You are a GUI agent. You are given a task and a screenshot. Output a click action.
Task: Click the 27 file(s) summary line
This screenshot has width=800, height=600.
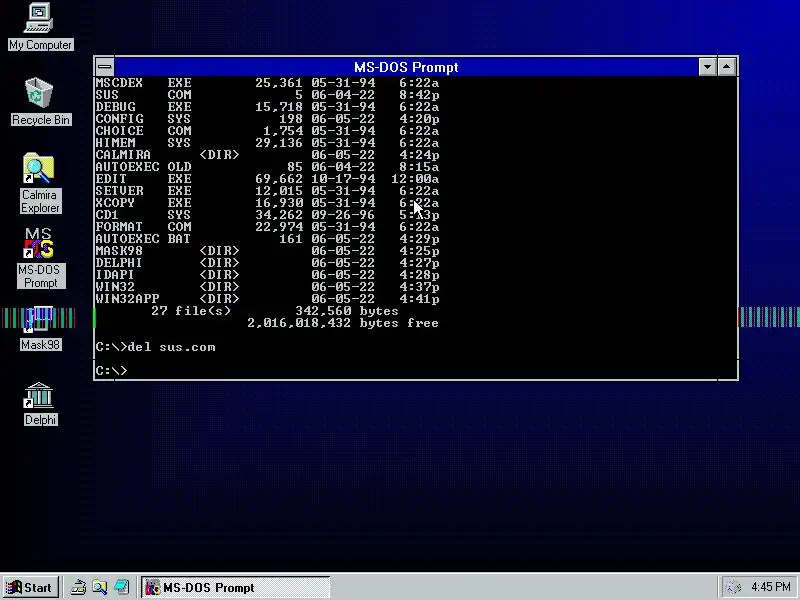coord(274,311)
